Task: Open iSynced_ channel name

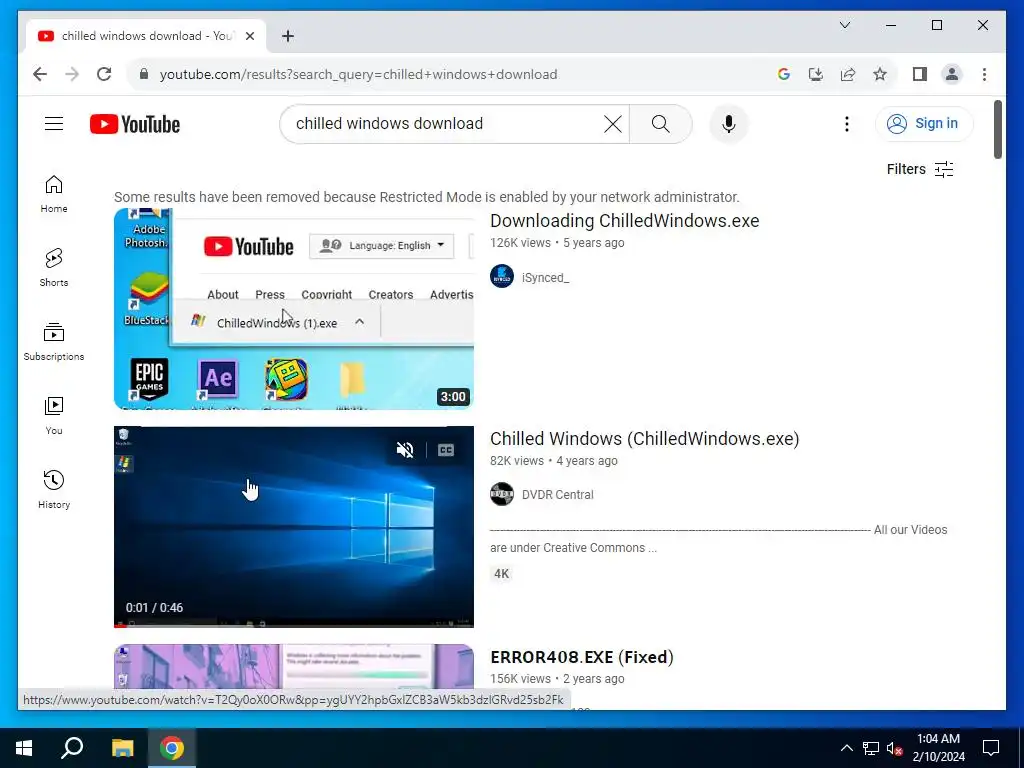Action: coord(545,278)
